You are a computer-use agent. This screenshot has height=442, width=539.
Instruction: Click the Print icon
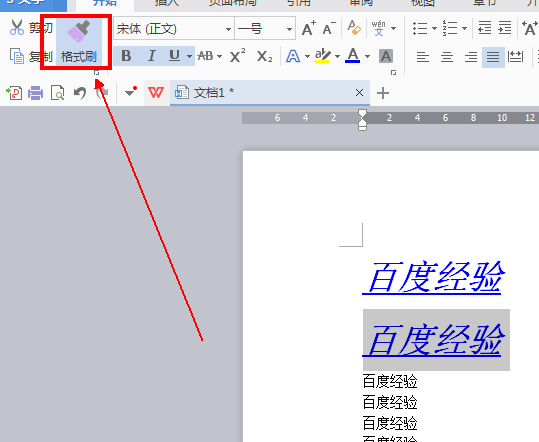point(35,93)
